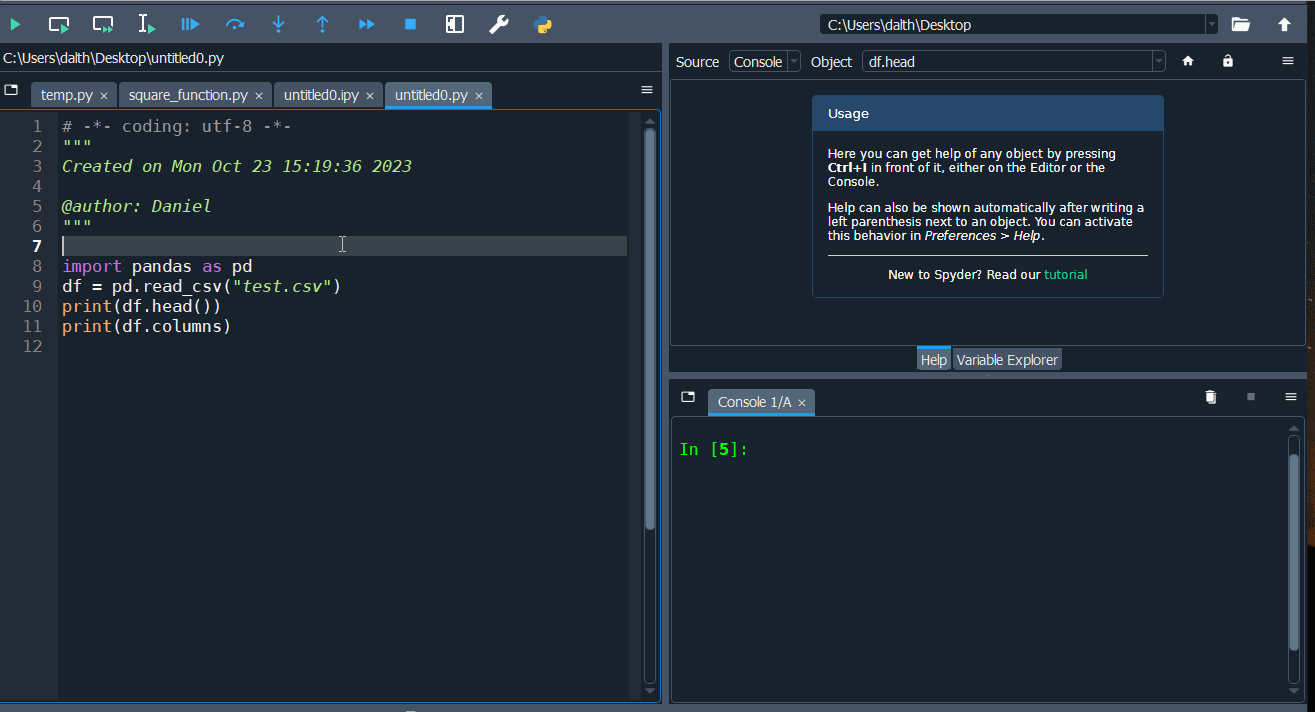Run the file with the green play icon
The height and width of the screenshot is (712, 1315).
(x=15, y=24)
